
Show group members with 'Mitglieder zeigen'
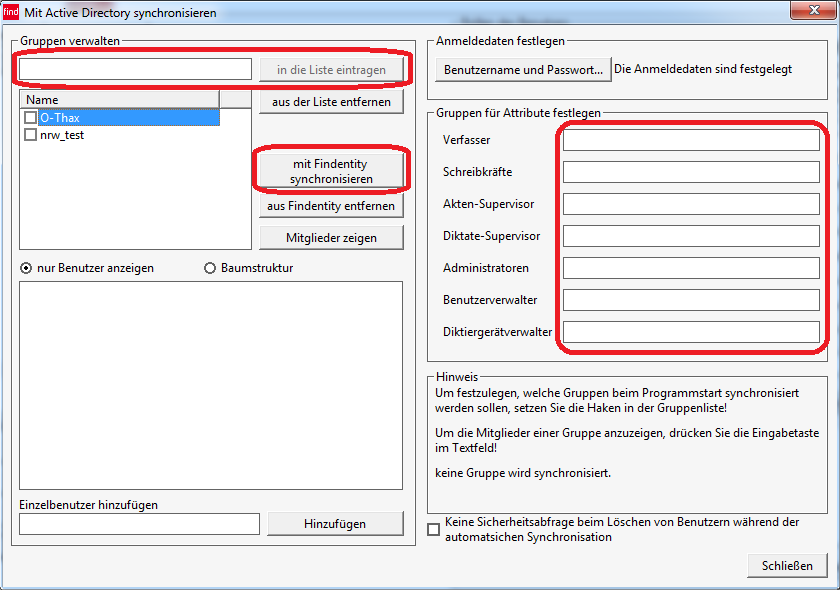[331, 238]
